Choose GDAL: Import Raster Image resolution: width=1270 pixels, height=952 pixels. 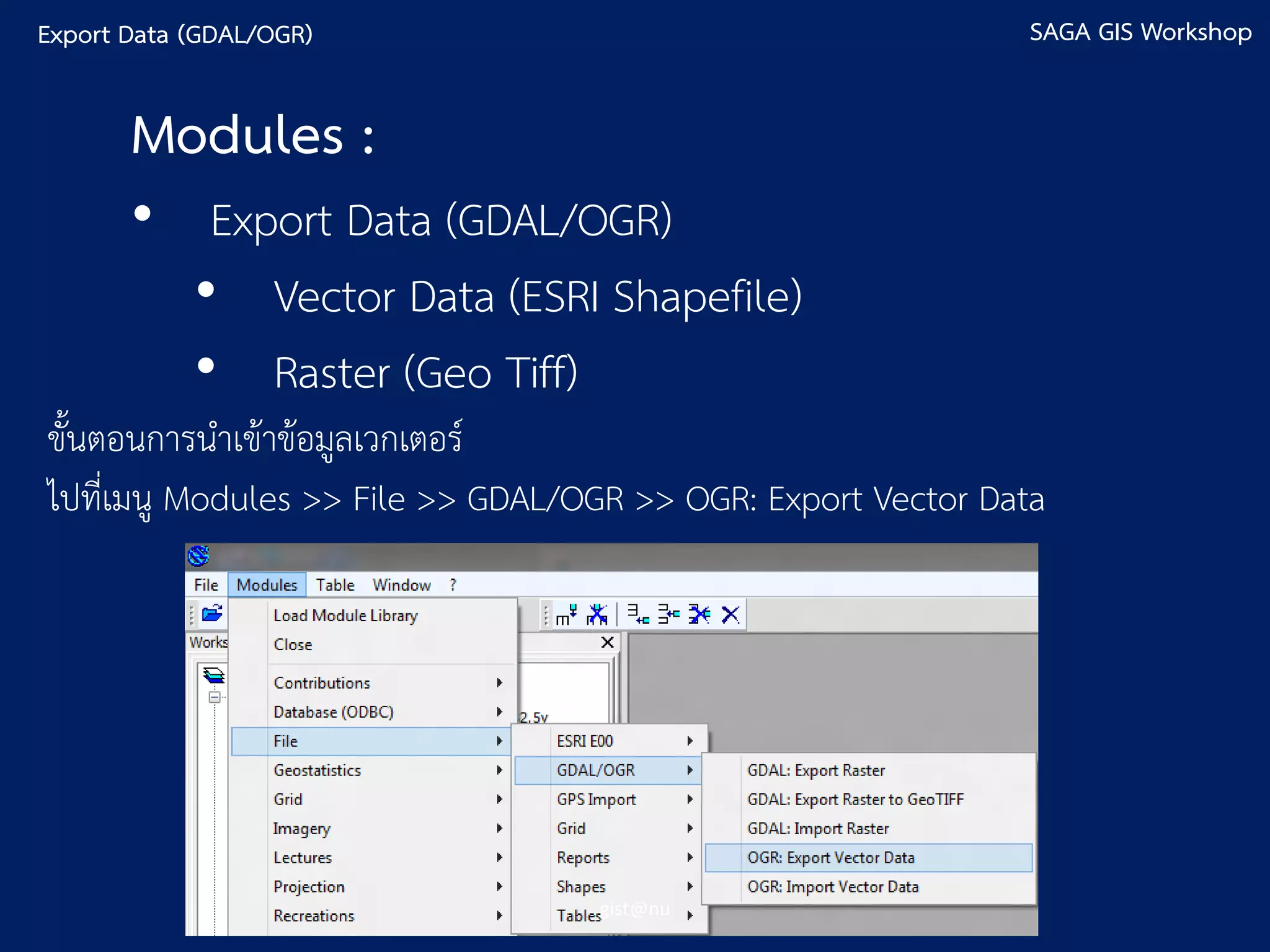coord(869,829)
